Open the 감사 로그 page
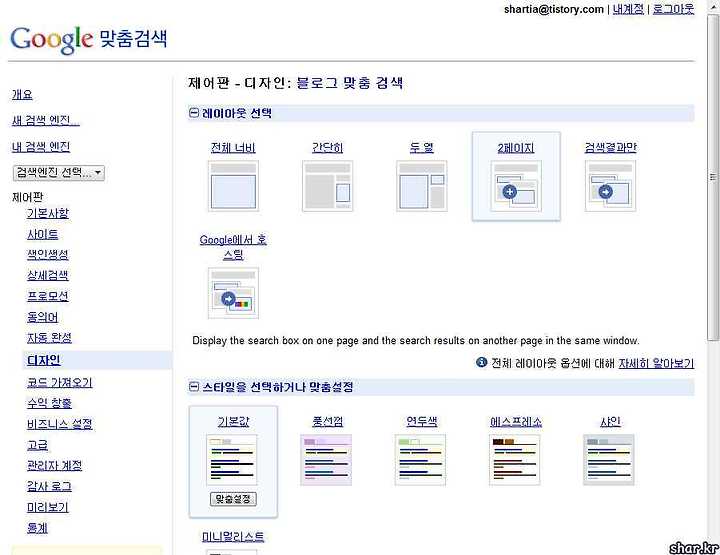Screen dimensions: 720x555 click(50, 486)
